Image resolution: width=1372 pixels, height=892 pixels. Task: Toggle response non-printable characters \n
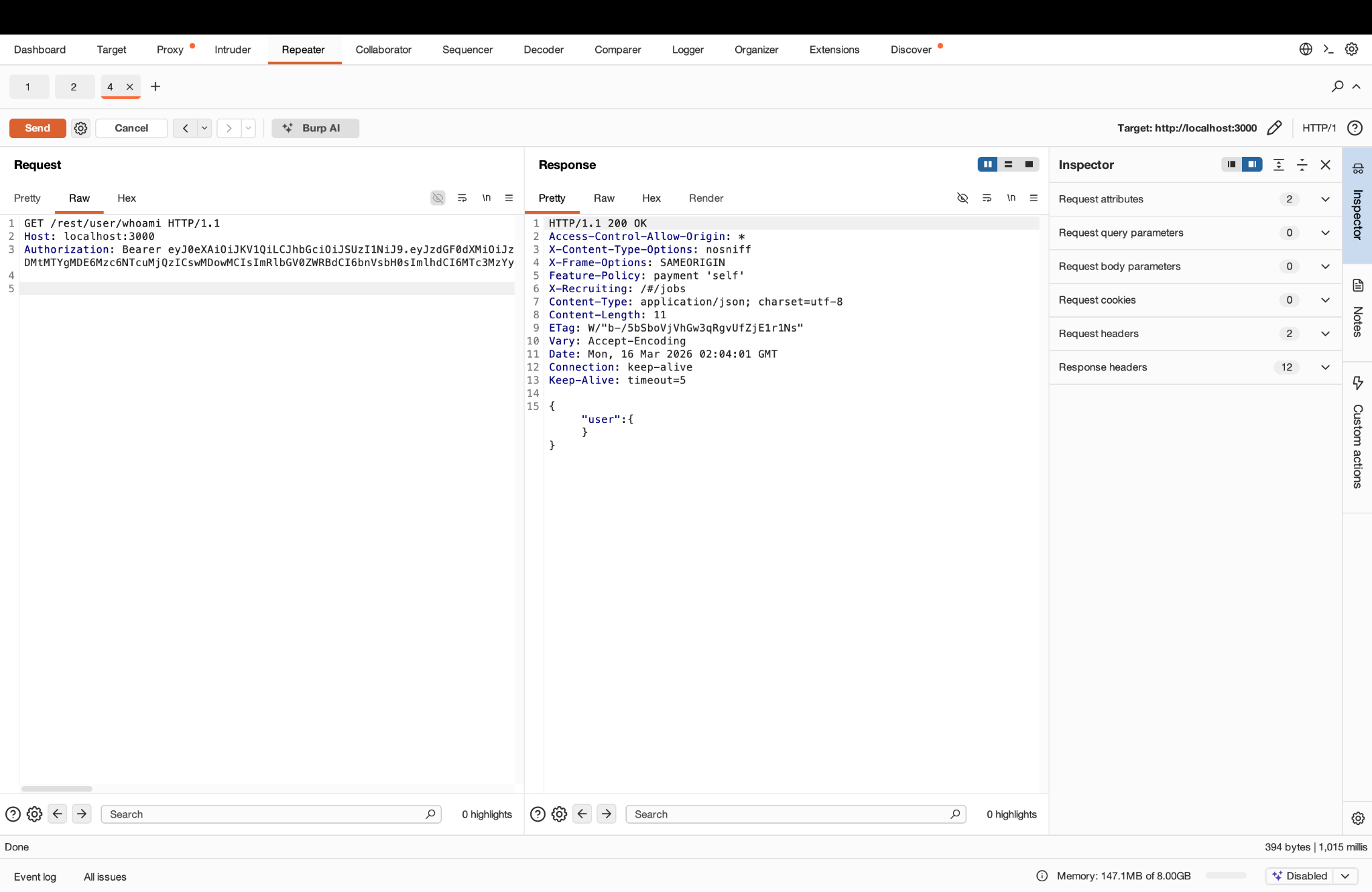[x=1011, y=198]
